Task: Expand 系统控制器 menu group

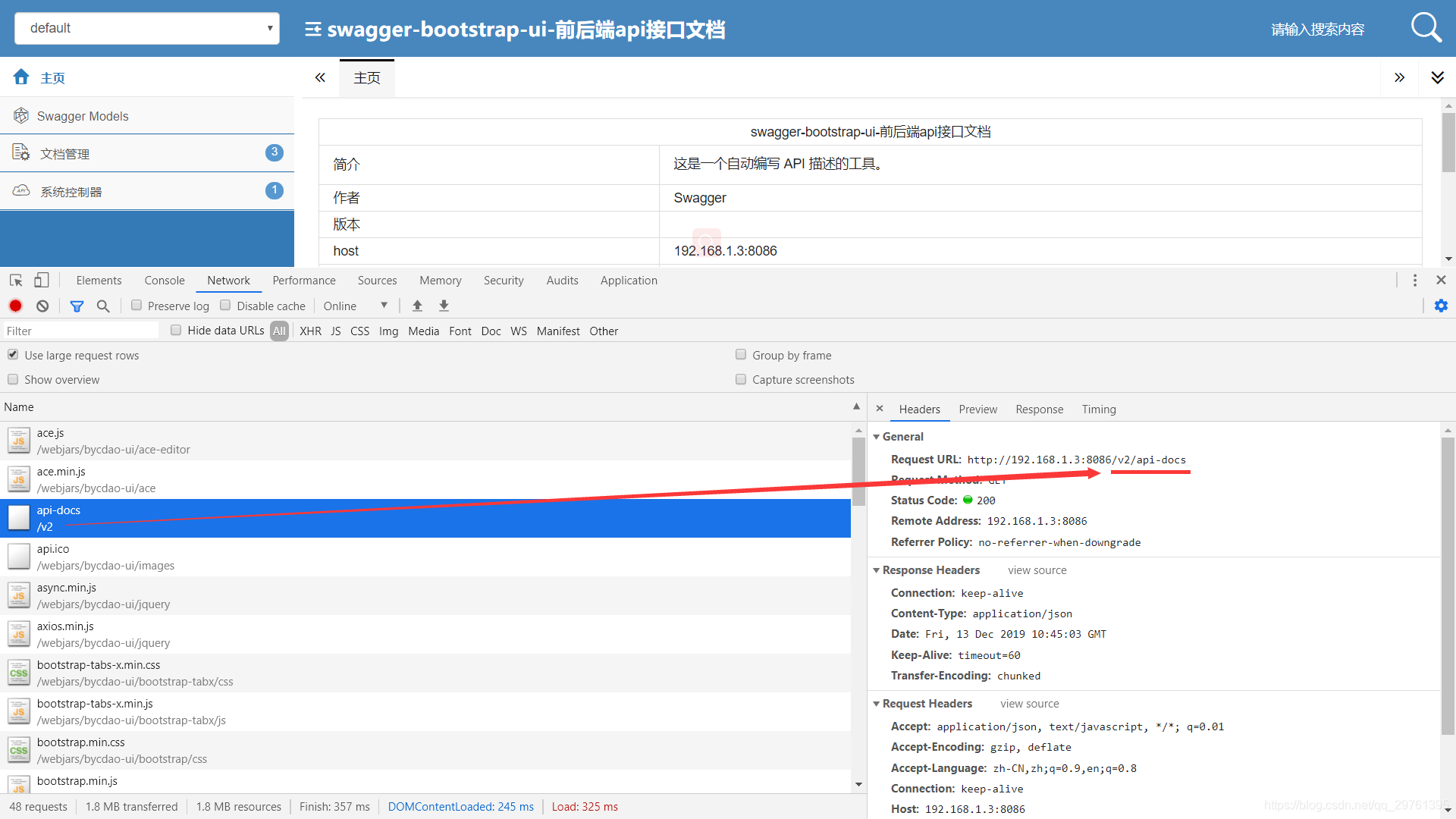Action: tap(147, 191)
